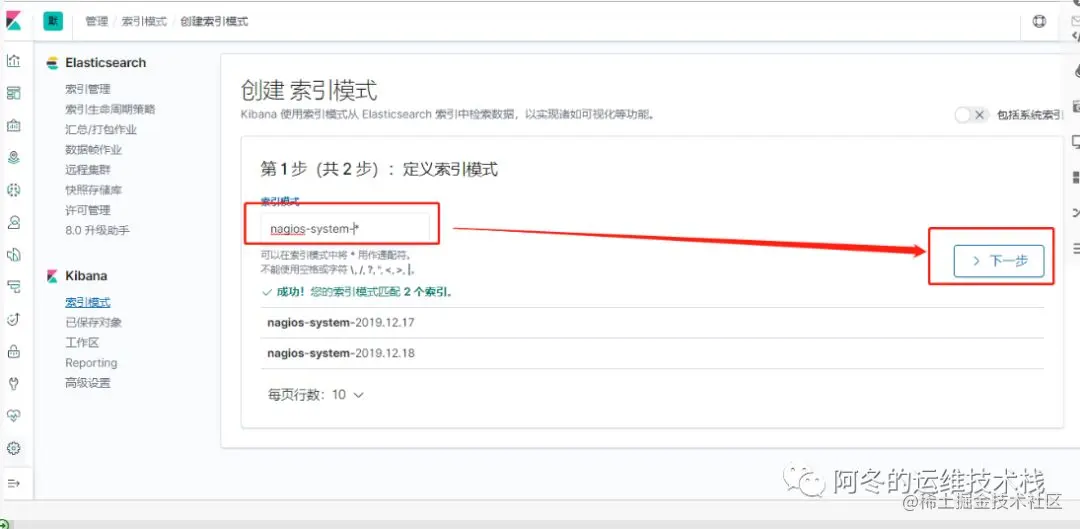Expand the sidebar with the bottom arrow icon
The height and width of the screenshot is (529, 1080).
tap(13, 483)
